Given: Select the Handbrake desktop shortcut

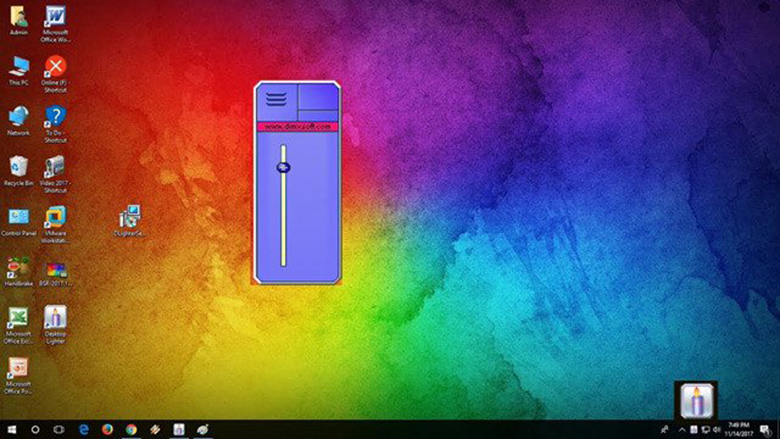Looking at the screenshot, I should tap(18, 272).
